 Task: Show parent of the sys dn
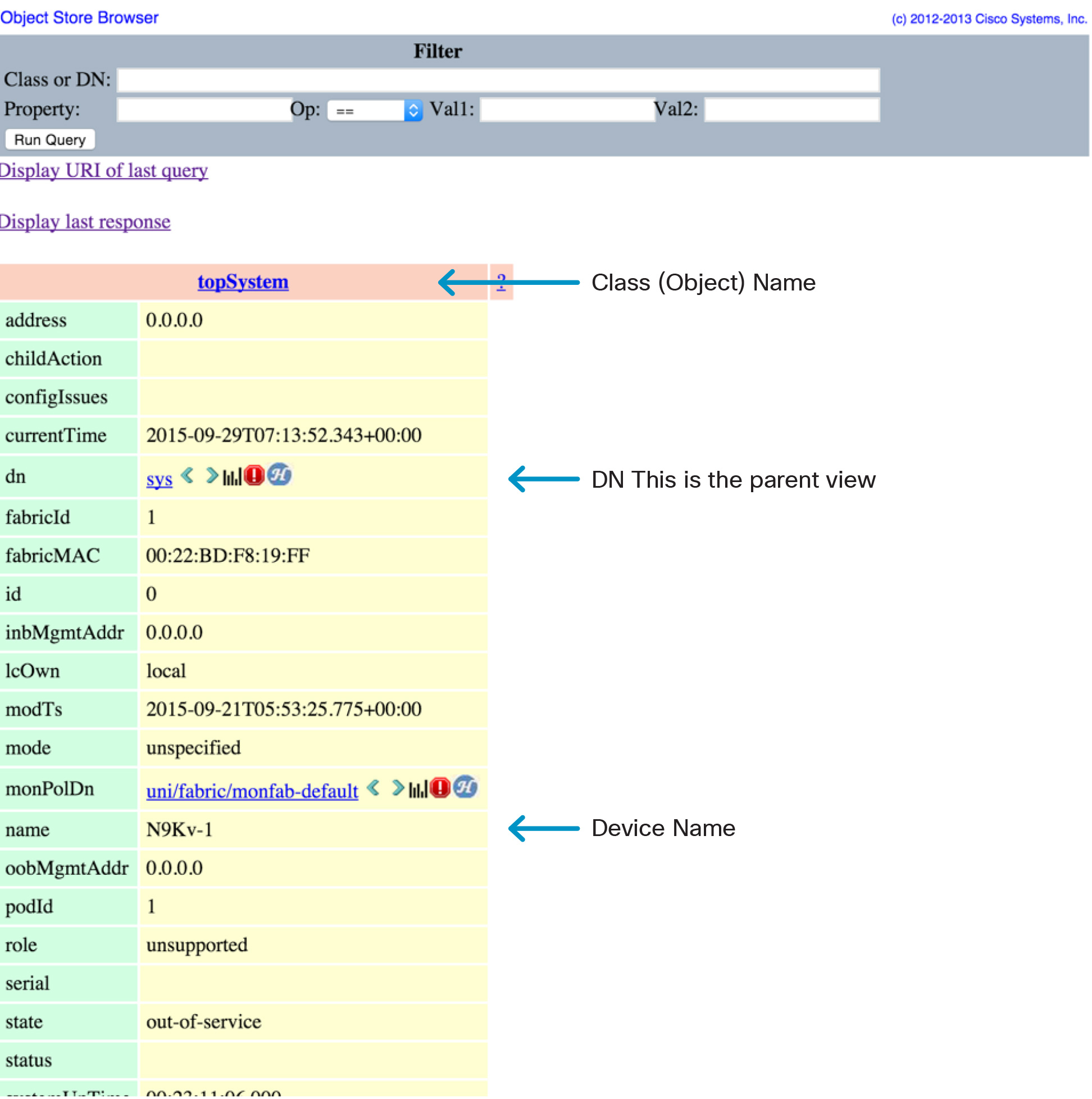coord(188,475)
